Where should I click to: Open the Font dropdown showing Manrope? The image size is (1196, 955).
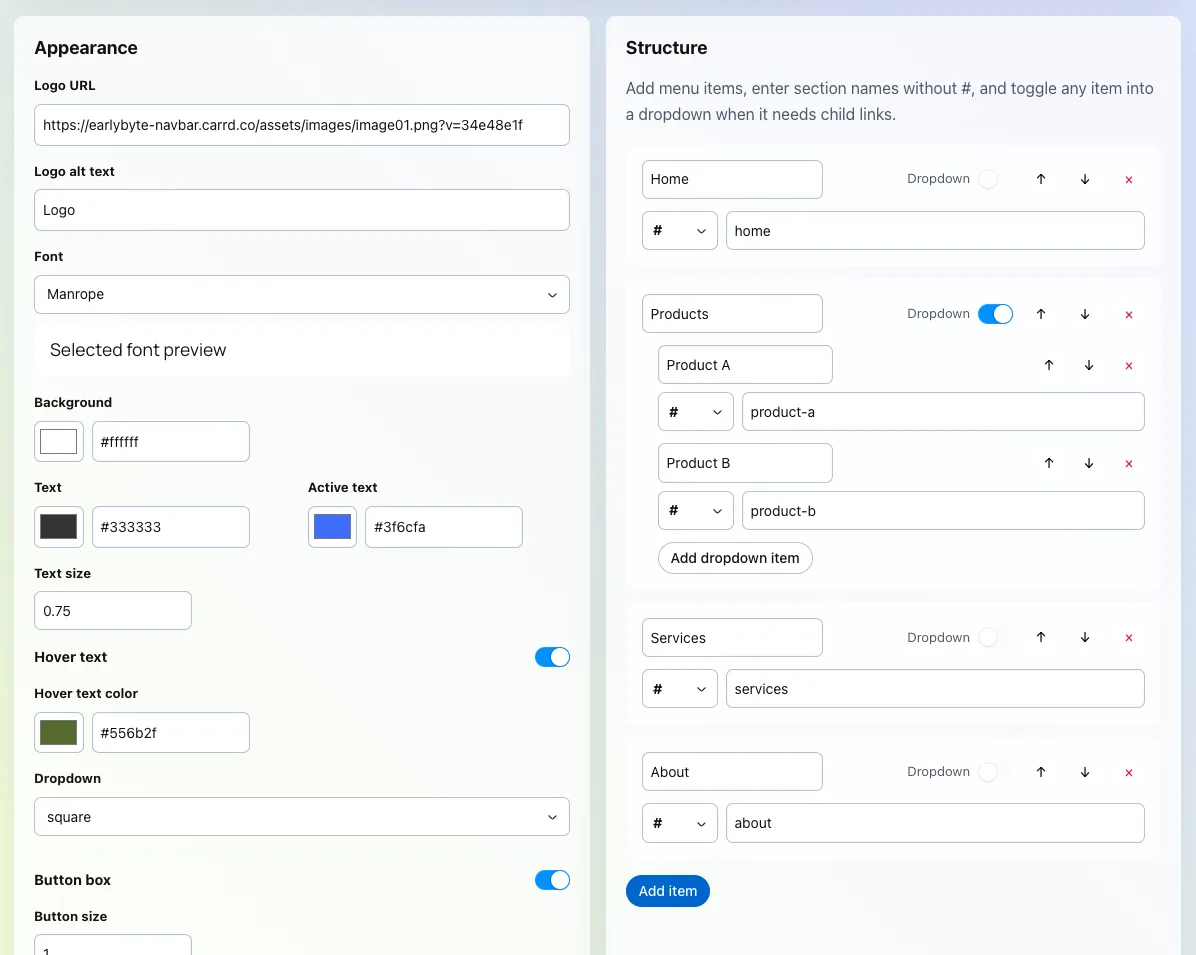coord(302,294)
